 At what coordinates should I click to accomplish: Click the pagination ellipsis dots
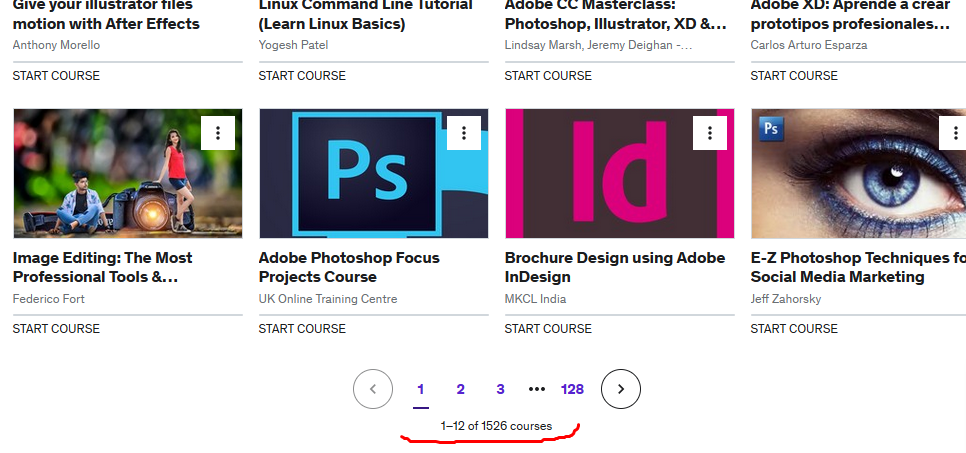point(537,390)
